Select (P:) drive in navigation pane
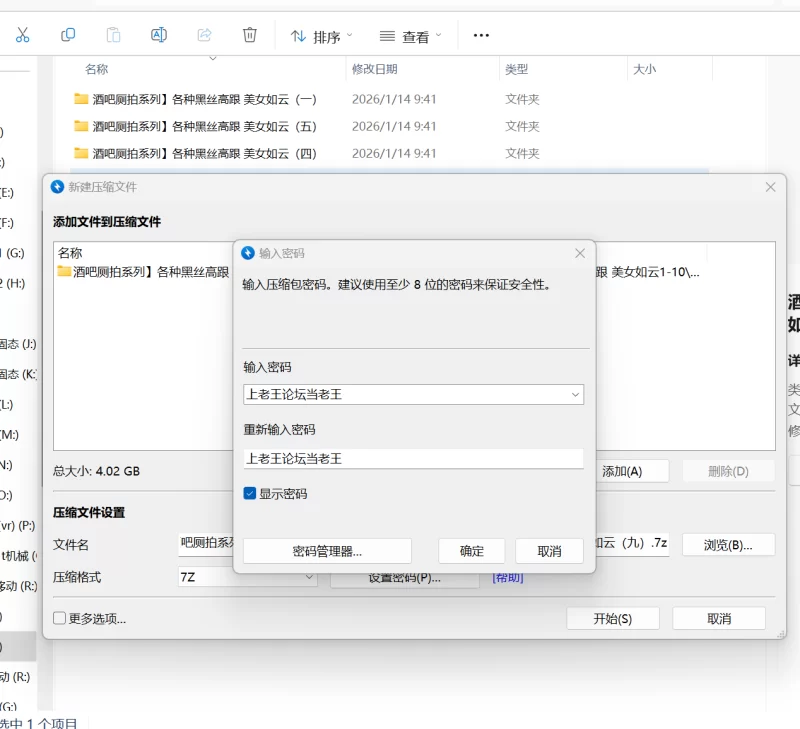Viewport: 800px width, 729px height. (18, 525)
